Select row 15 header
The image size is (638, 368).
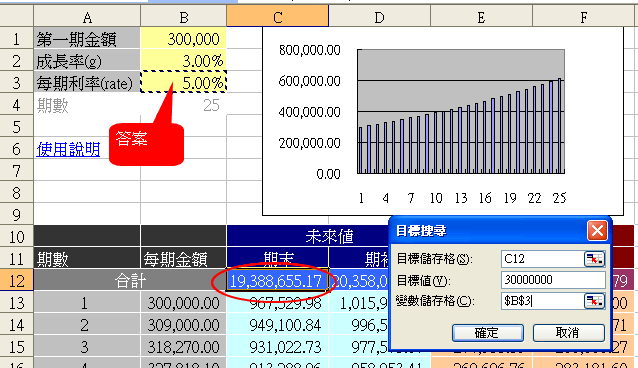coord(16,347)
